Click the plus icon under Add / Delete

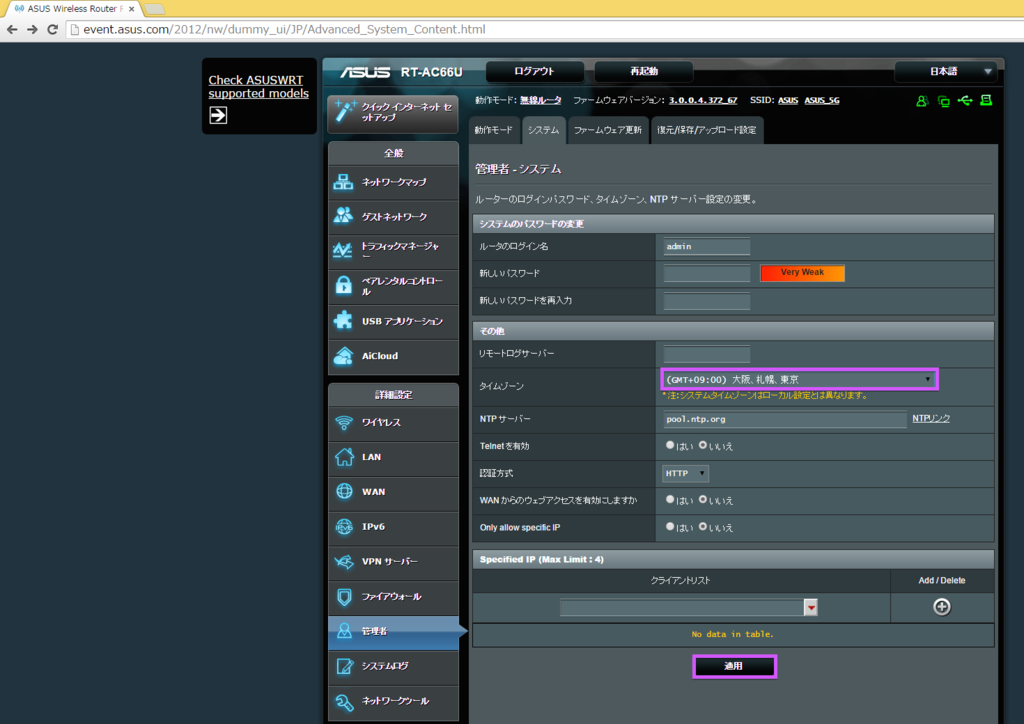(x=942, y=607)
